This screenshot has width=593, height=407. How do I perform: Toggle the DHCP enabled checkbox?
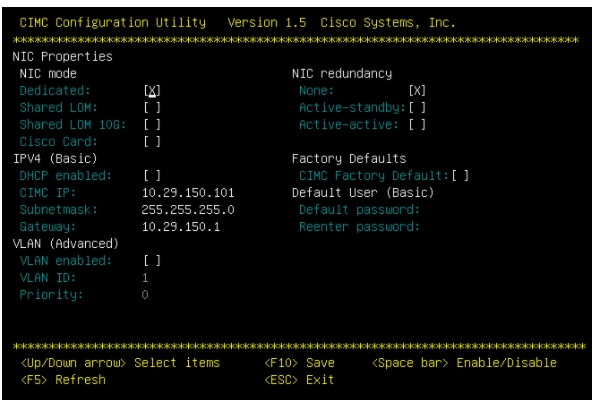[152, 176]
